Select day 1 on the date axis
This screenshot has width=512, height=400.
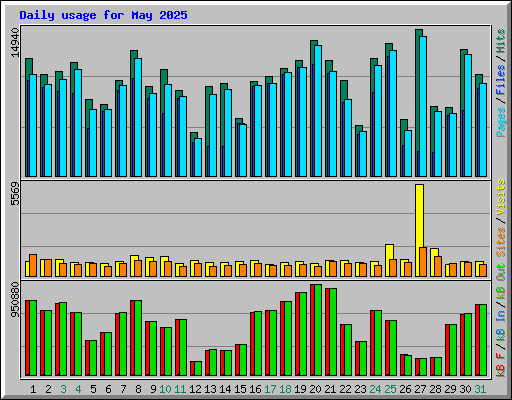pyautogui.click(x=33, y=389)
